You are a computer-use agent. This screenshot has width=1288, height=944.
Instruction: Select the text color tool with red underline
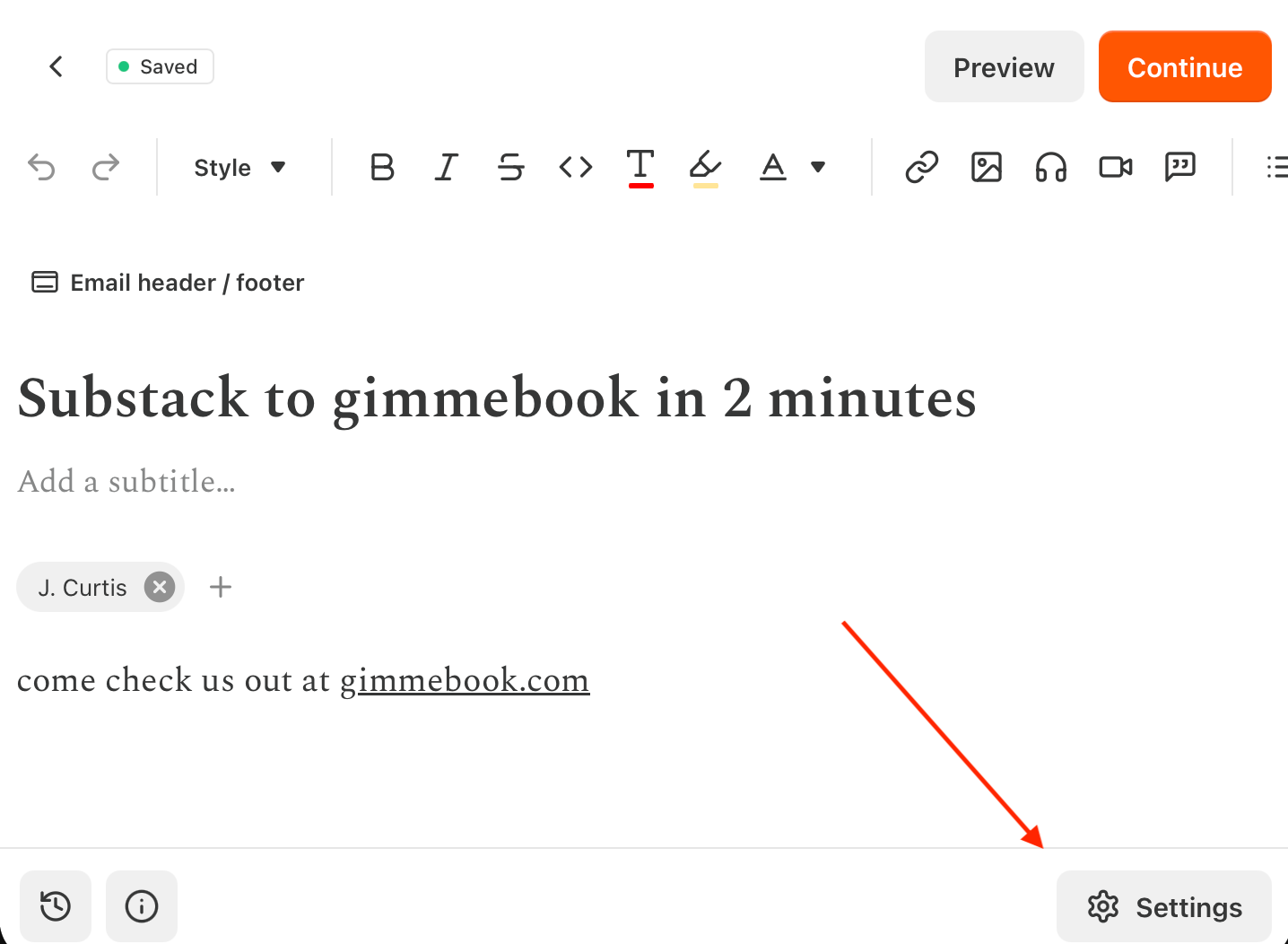click(640, 168)
